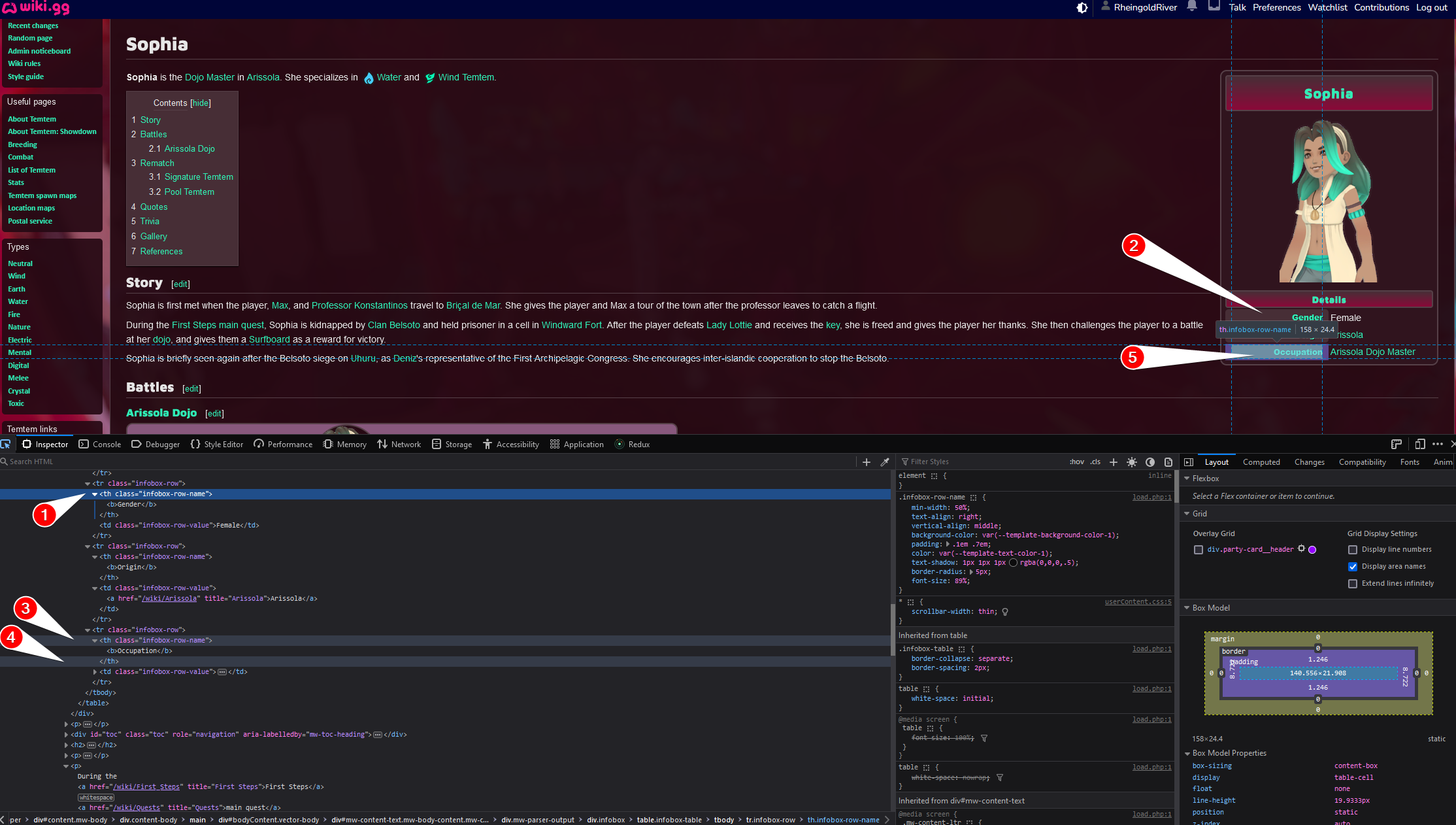1456x825 pixels.
Task: Switch to the Debugger tab
Action: point(156,445)
